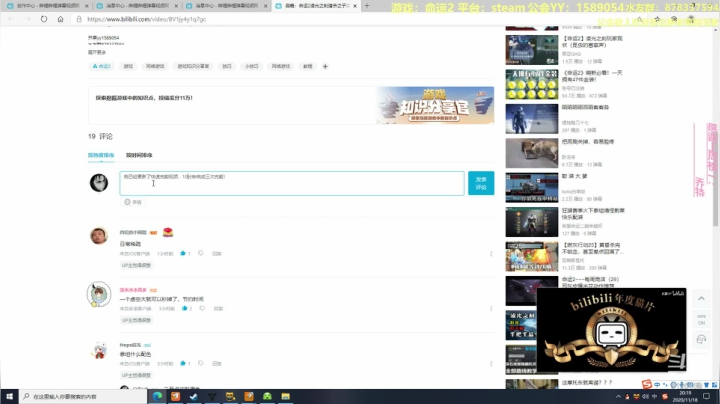The image size is (720, 404).
Task: Switch to the first browser tab
Action: point(46,6)
